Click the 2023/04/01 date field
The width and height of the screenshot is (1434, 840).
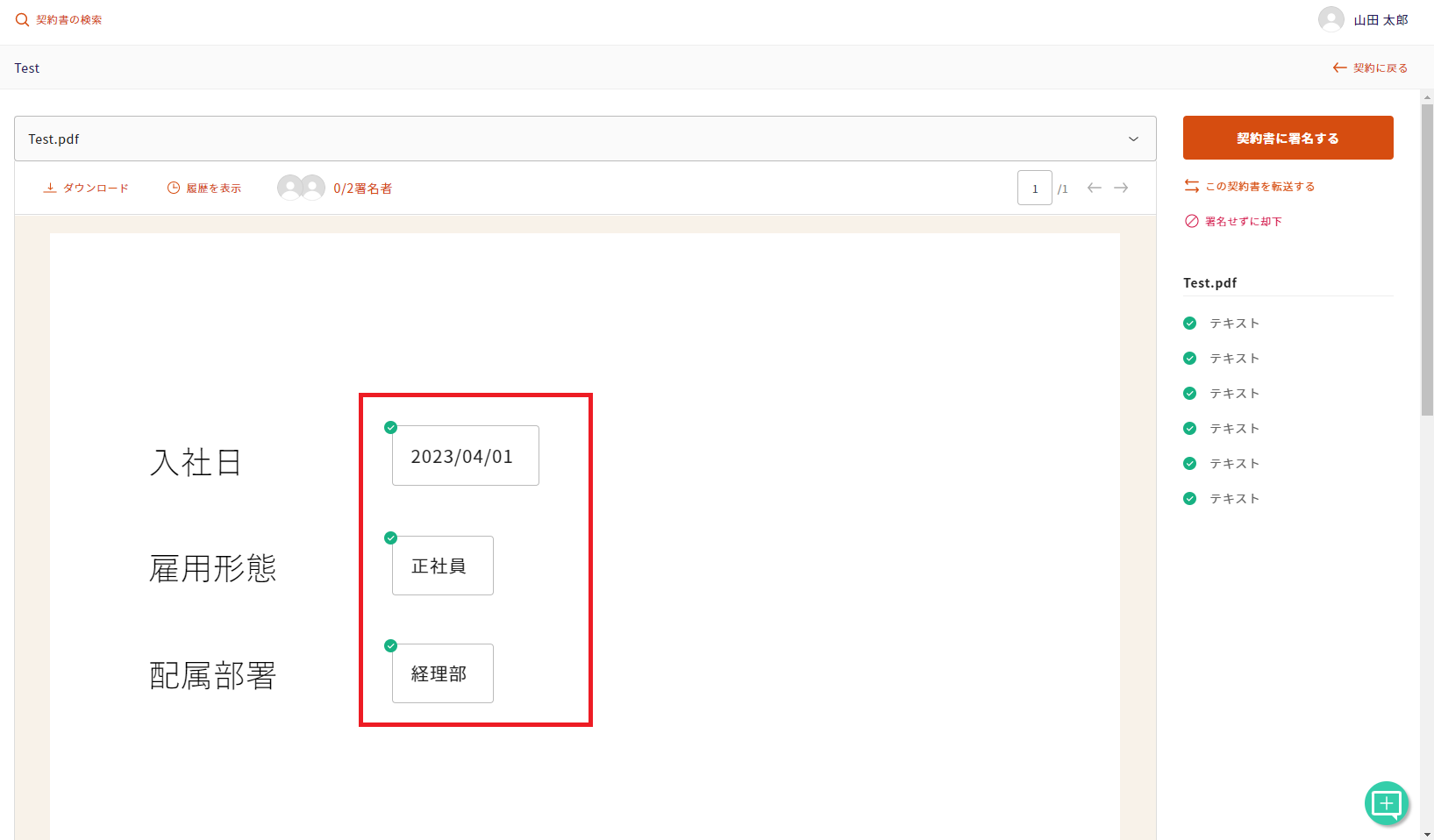[465, 456]
